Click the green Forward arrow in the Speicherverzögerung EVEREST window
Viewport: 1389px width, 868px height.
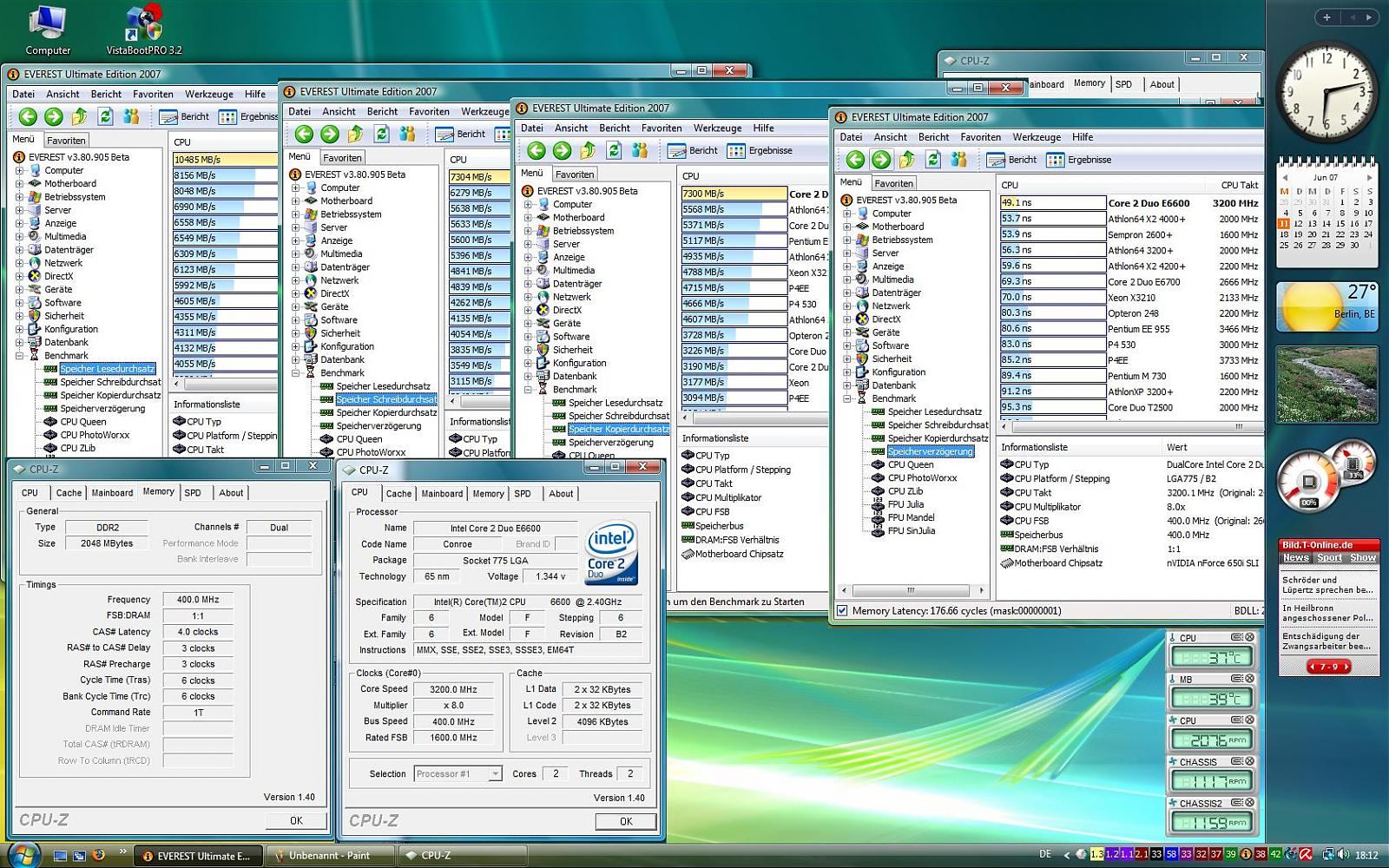tap(881, 160)
